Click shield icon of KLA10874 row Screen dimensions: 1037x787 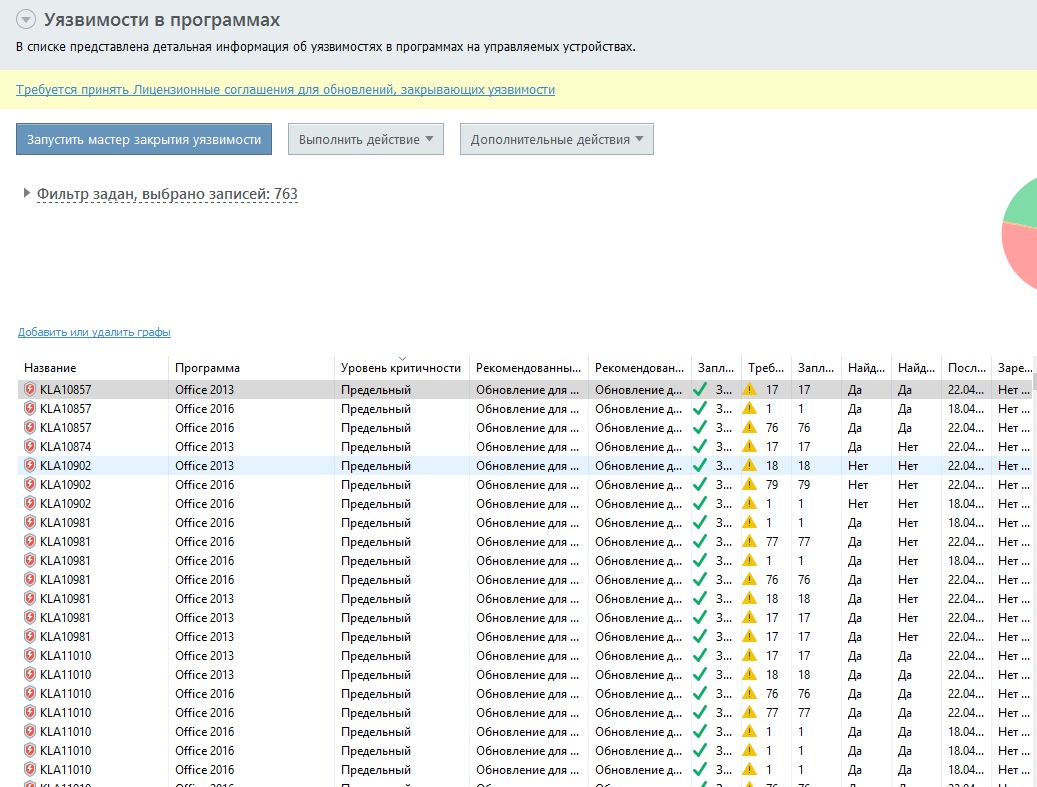pos(30,446)
